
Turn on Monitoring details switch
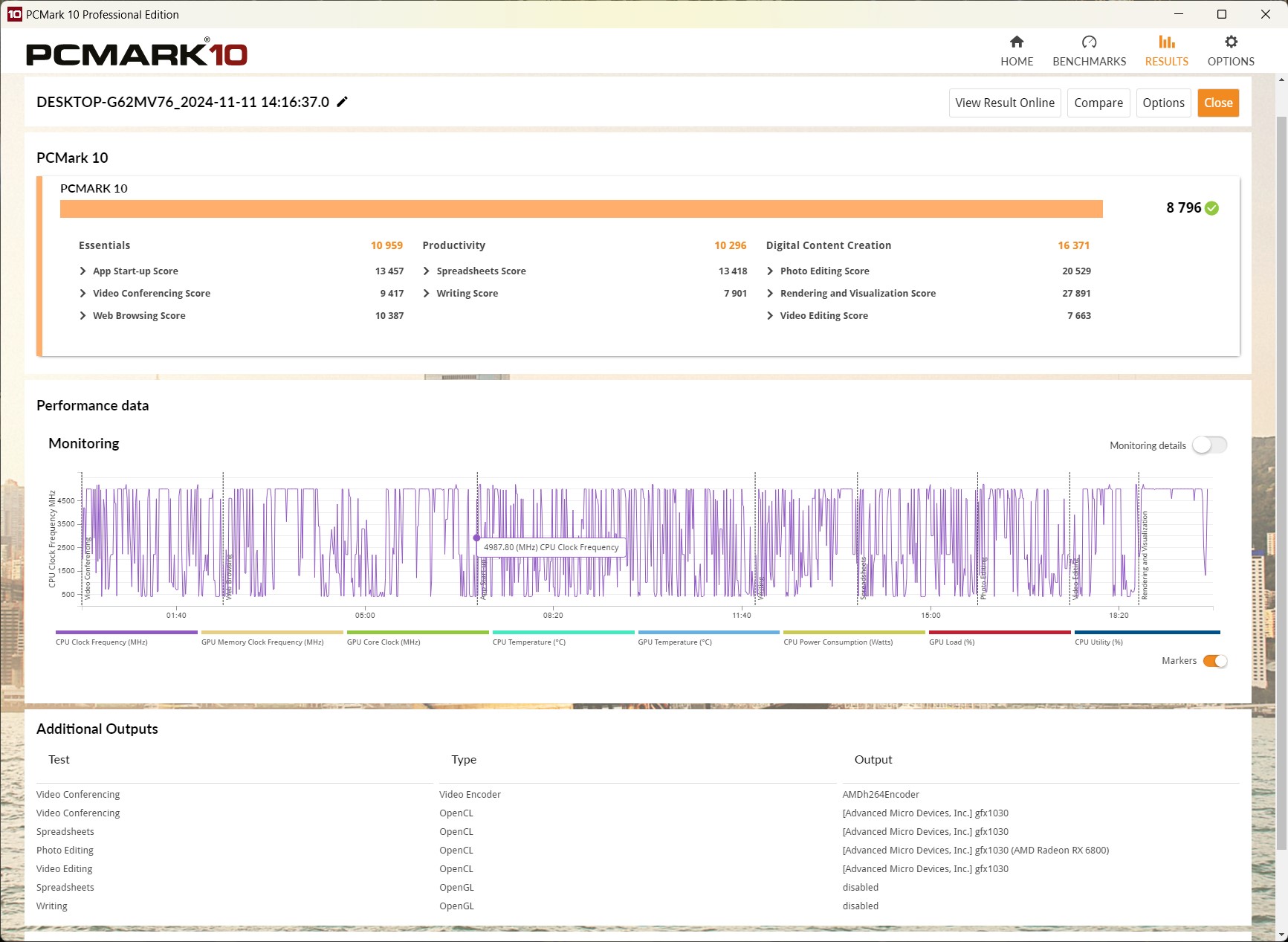coord(1209,445)
